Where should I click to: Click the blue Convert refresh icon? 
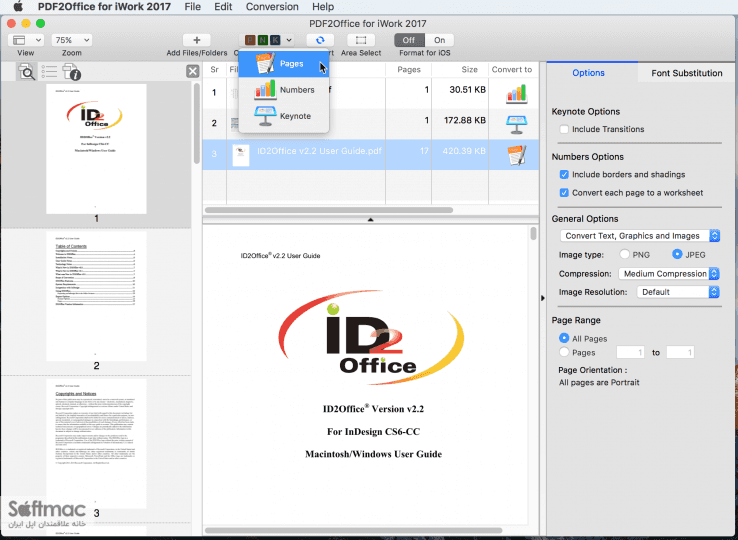[x=320, y=40]
